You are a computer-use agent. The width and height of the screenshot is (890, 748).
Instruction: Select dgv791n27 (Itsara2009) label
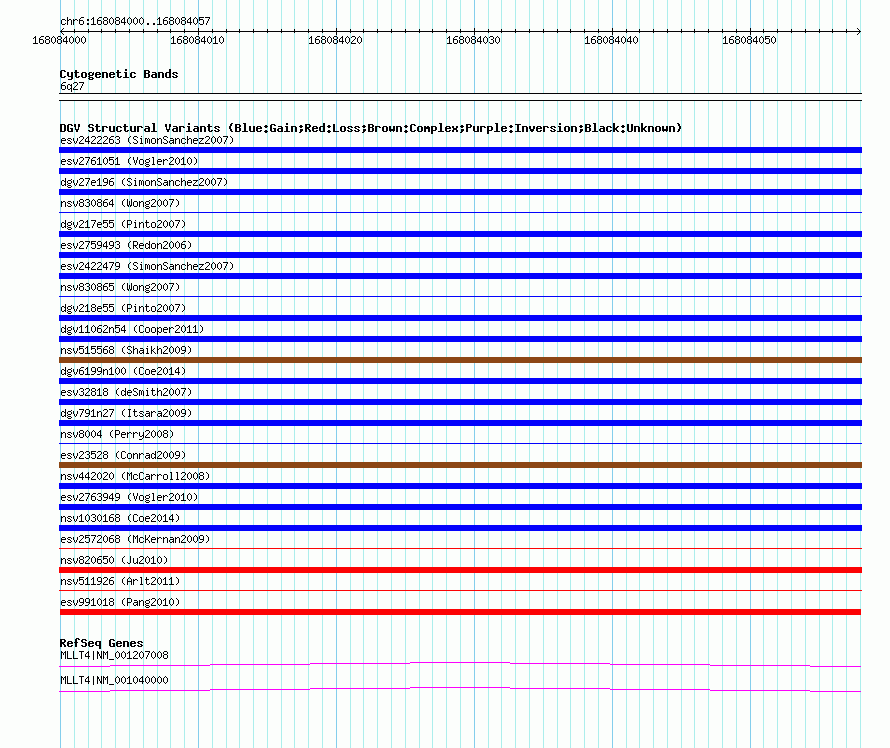pyautogui.click(x=126, y=413)
